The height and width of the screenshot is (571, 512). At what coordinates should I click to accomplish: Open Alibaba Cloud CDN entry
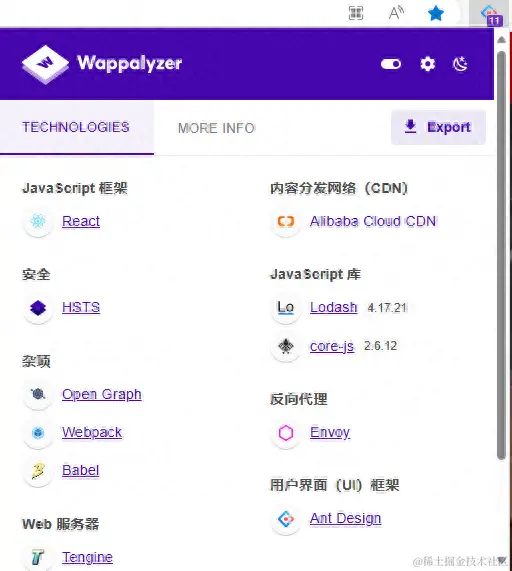pos(373,221)
